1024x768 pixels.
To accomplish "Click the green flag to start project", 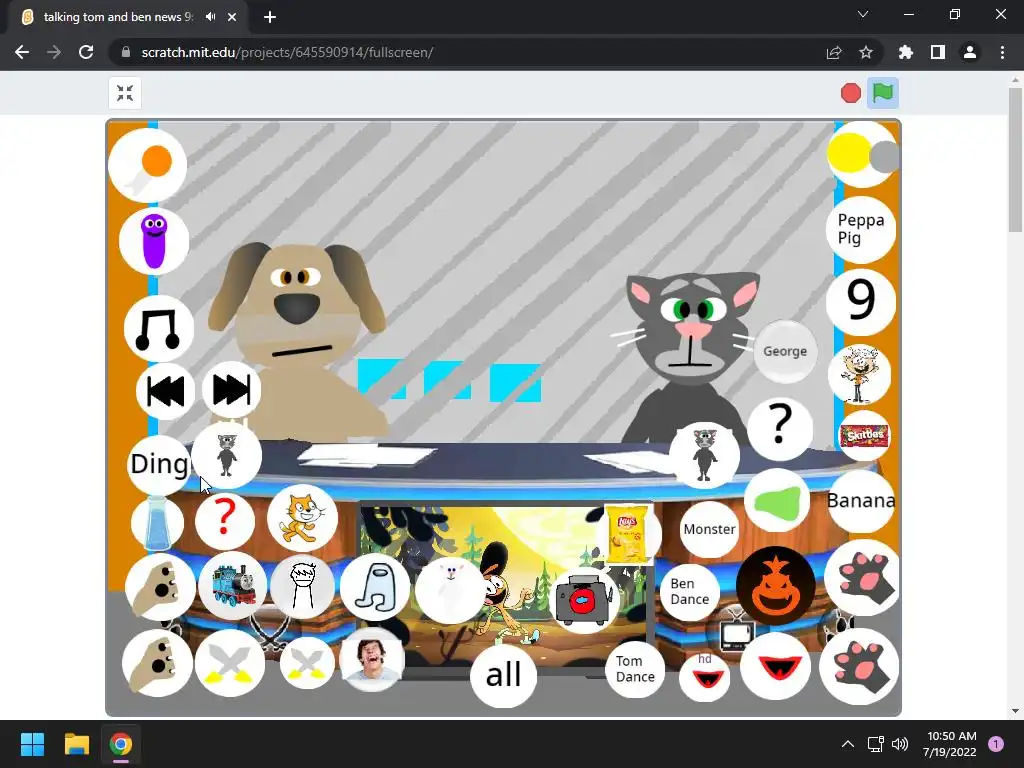I will (882, 93).
